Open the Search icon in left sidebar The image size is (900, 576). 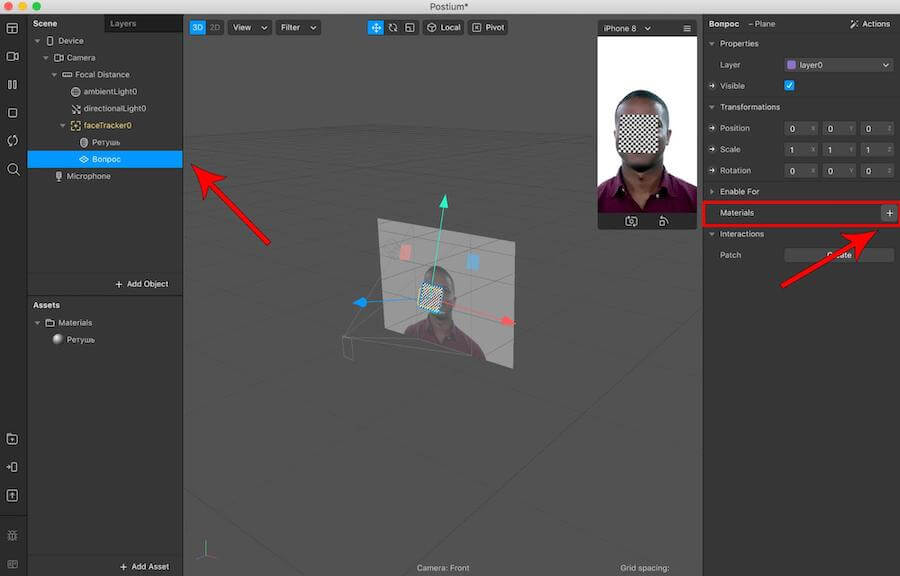[x=13, y=170]
